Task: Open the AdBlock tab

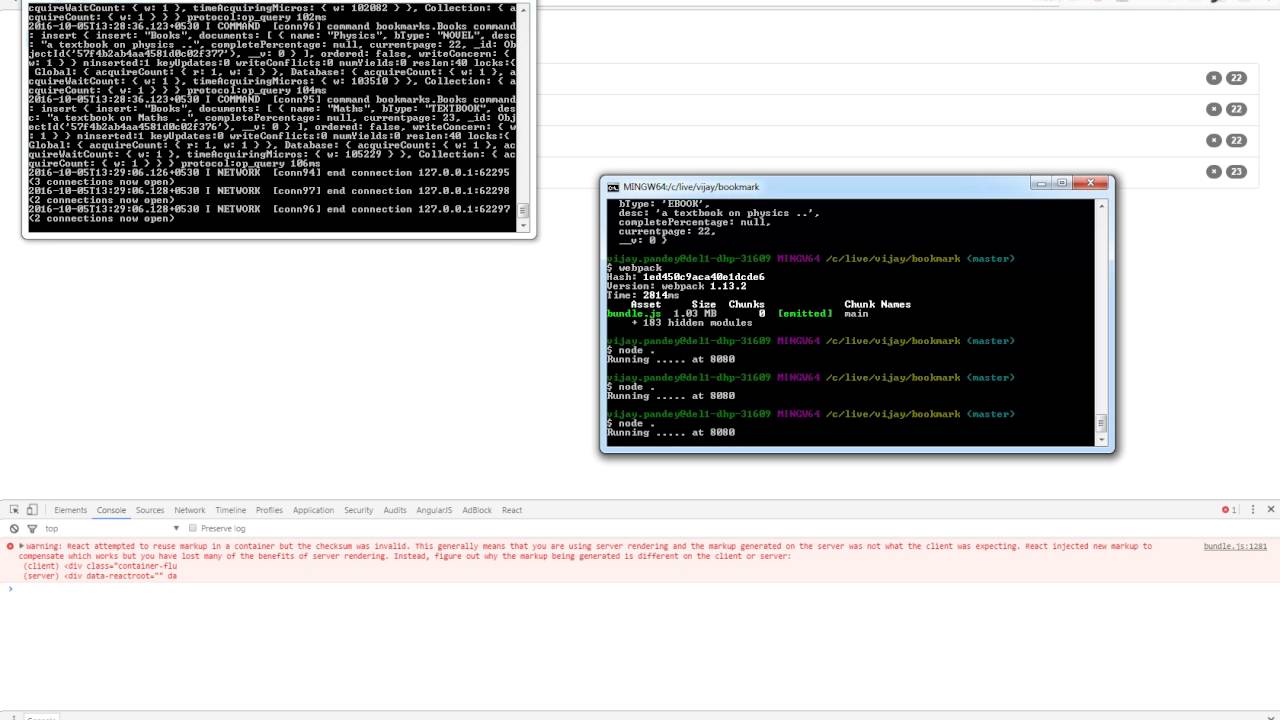Action: click(477, 510)
